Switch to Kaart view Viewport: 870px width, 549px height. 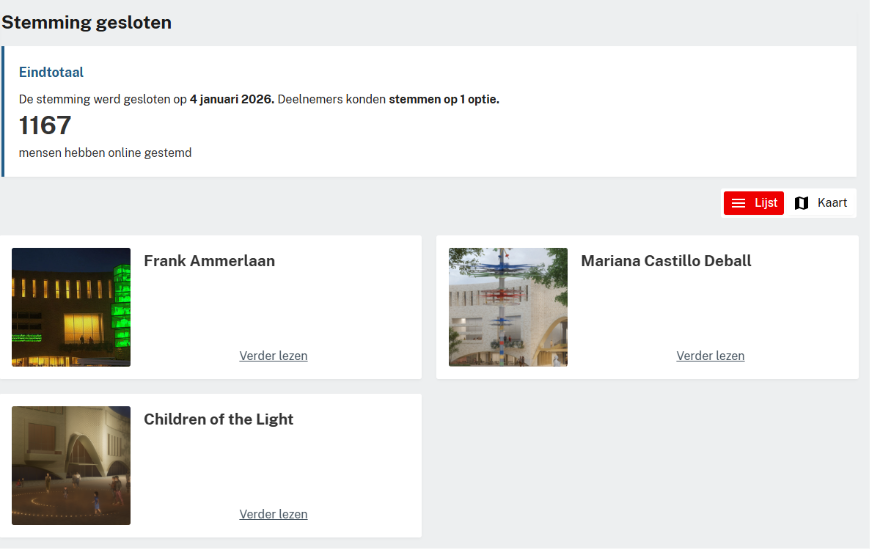(821, 203)
